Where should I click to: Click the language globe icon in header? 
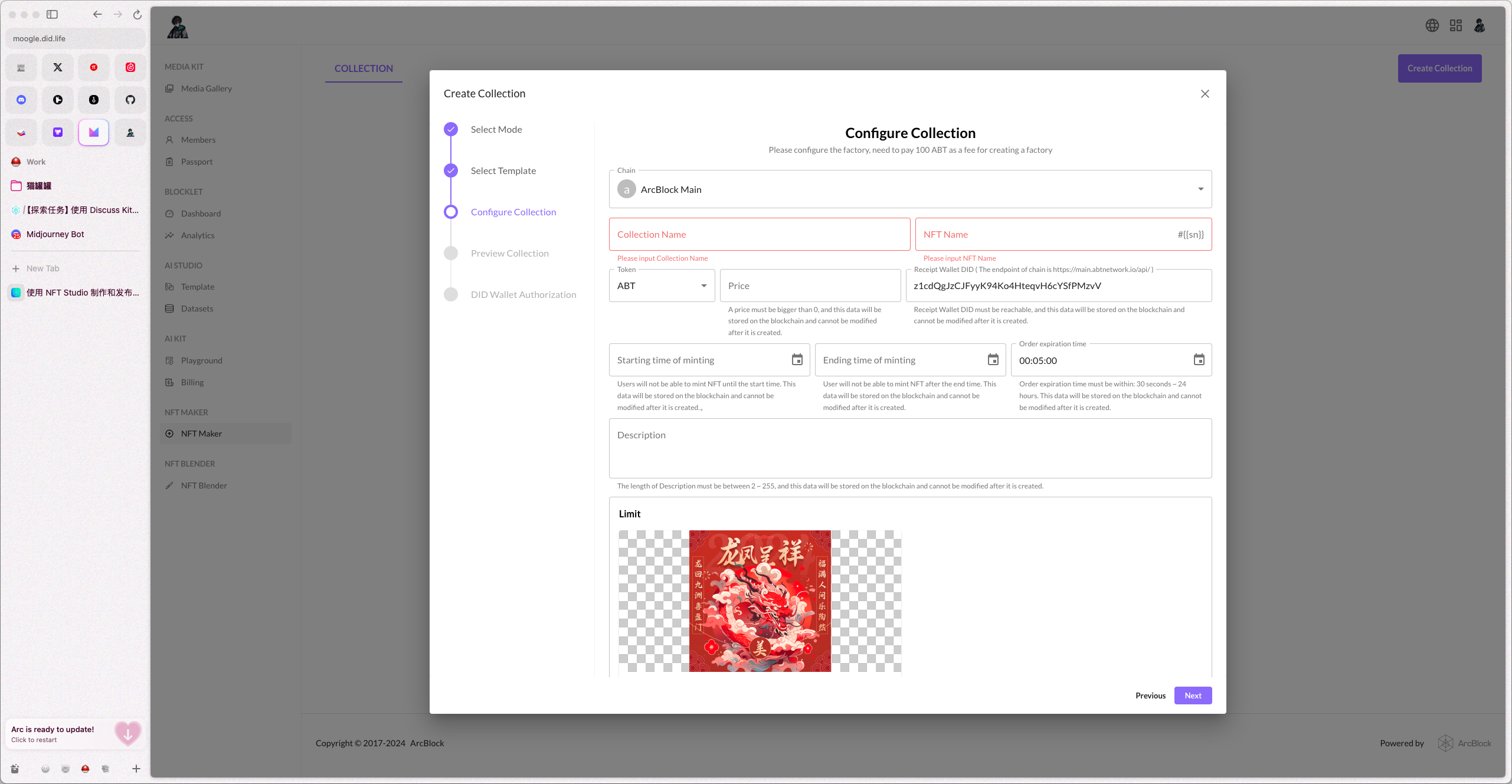[1432, 25]
